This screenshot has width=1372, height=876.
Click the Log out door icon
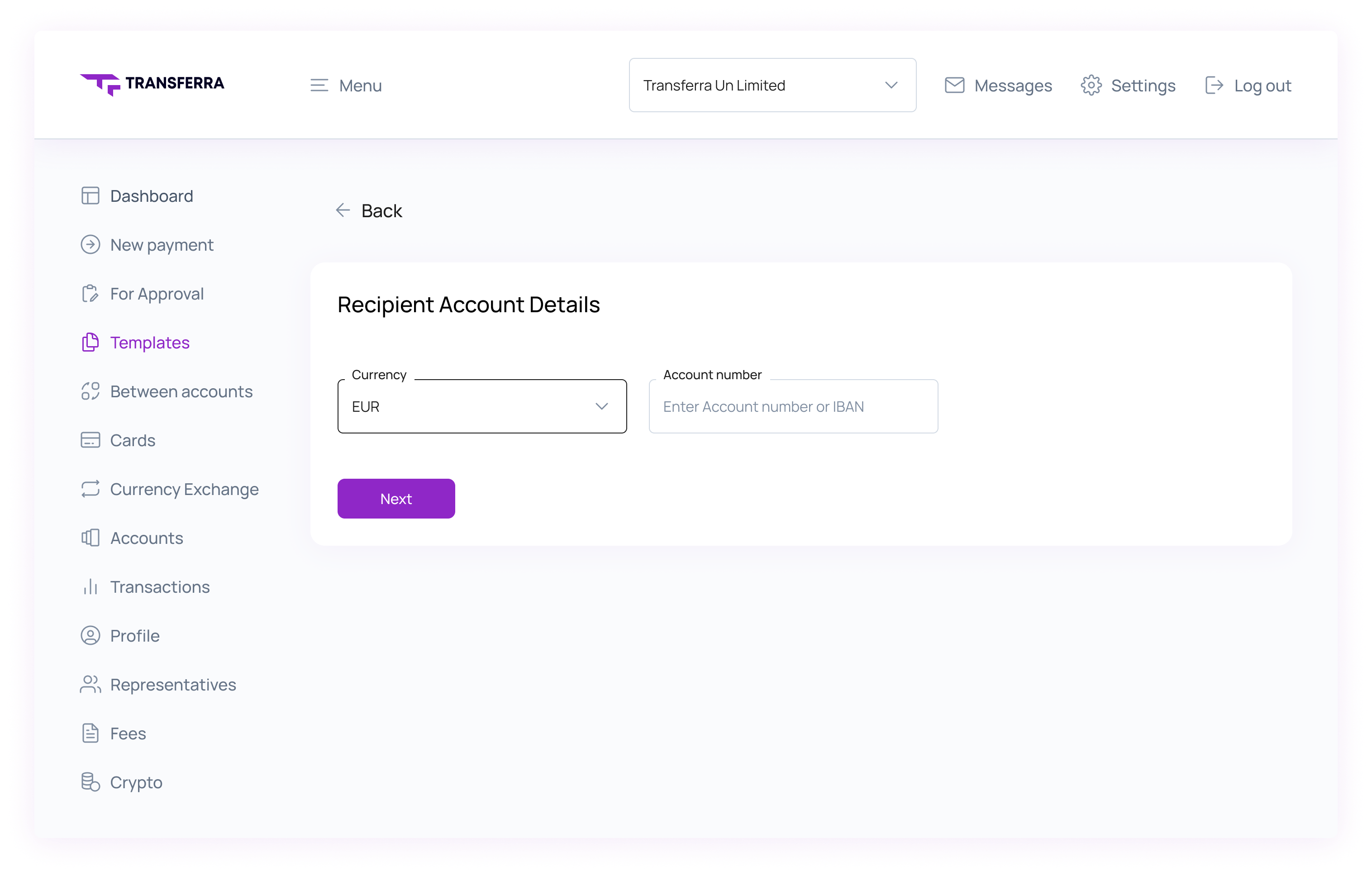click(1214, 86)
